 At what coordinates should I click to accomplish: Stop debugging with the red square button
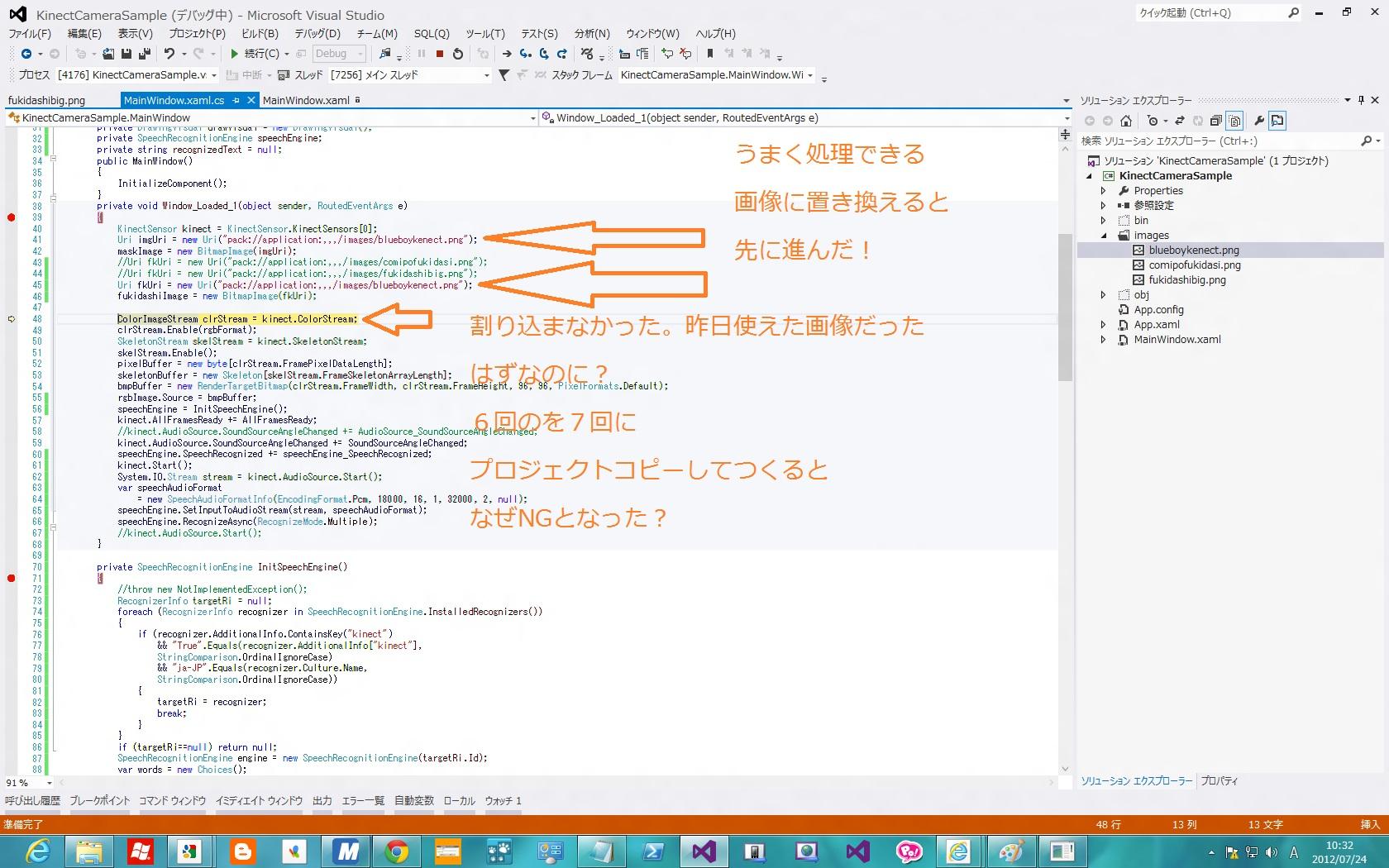pos(440,54)
